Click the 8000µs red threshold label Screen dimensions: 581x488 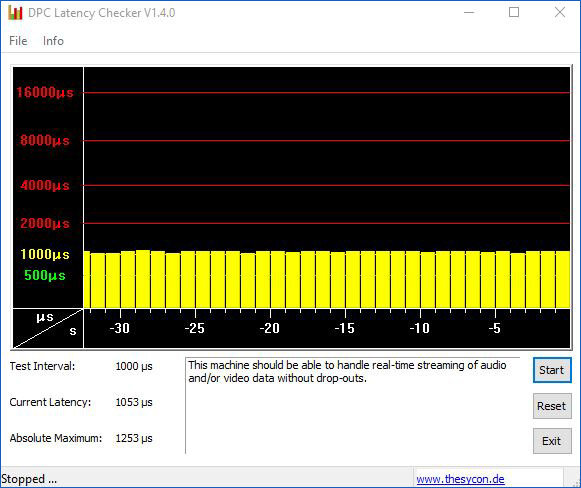[45, 140]
